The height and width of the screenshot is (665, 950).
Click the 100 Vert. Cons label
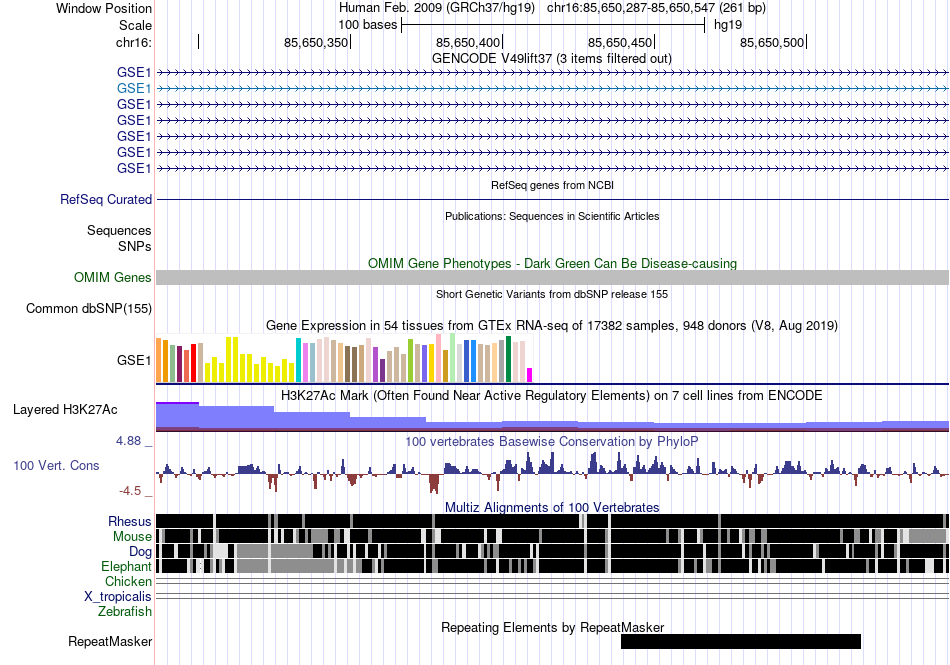(x=56, y=466)
